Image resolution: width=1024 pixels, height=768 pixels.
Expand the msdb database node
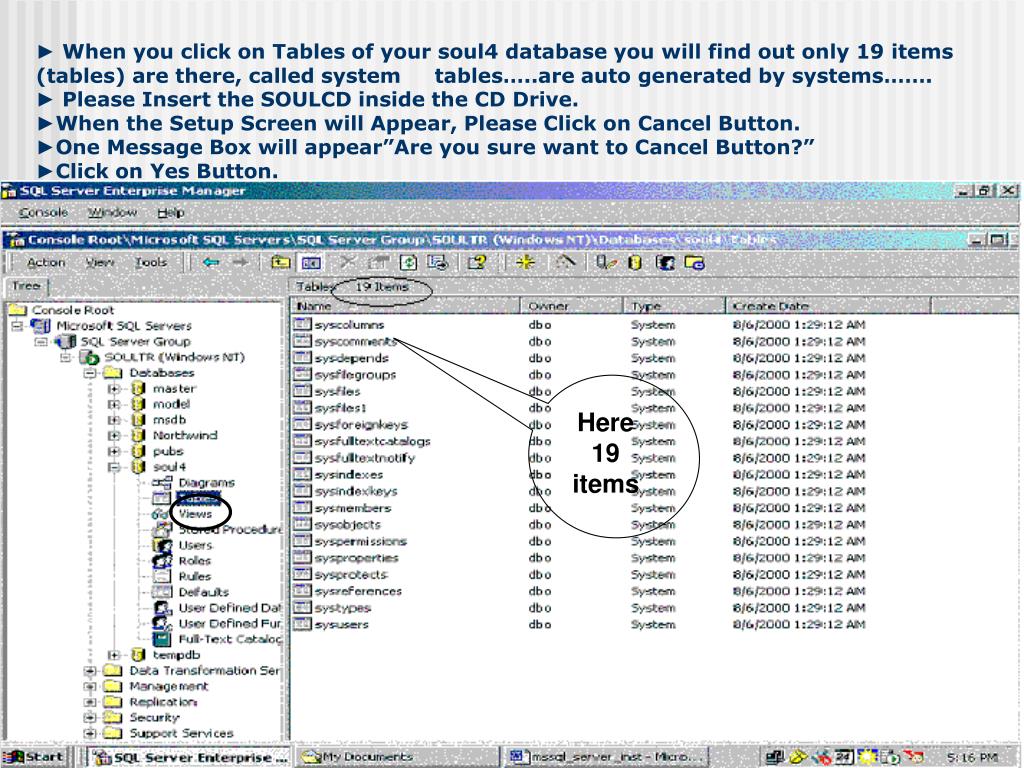(x=114, y=420)
